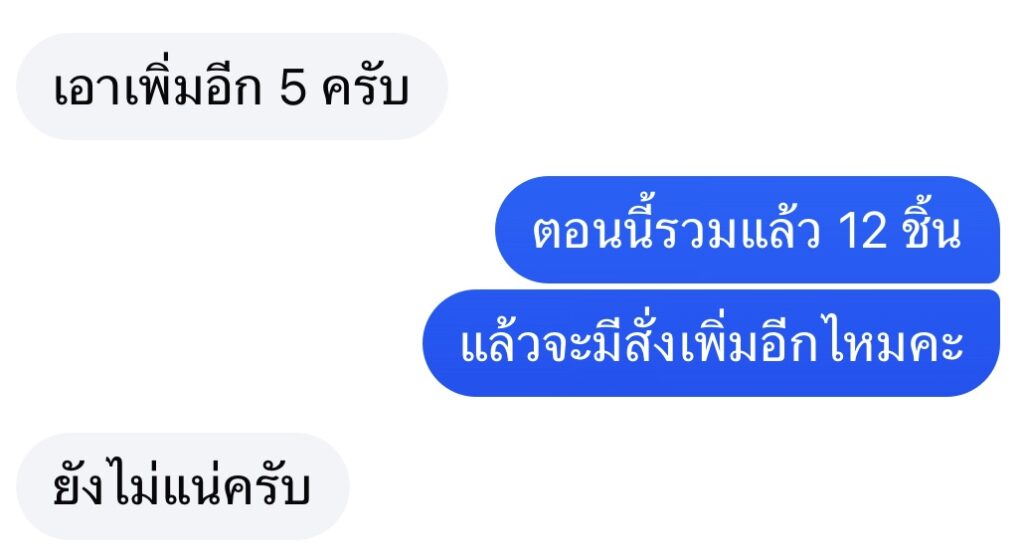The width and height of the screenshot is (1024, 559).
Task: Select the gray message 'ยังไม่แน่ครับ'
Action: click(x=183, y=486)
